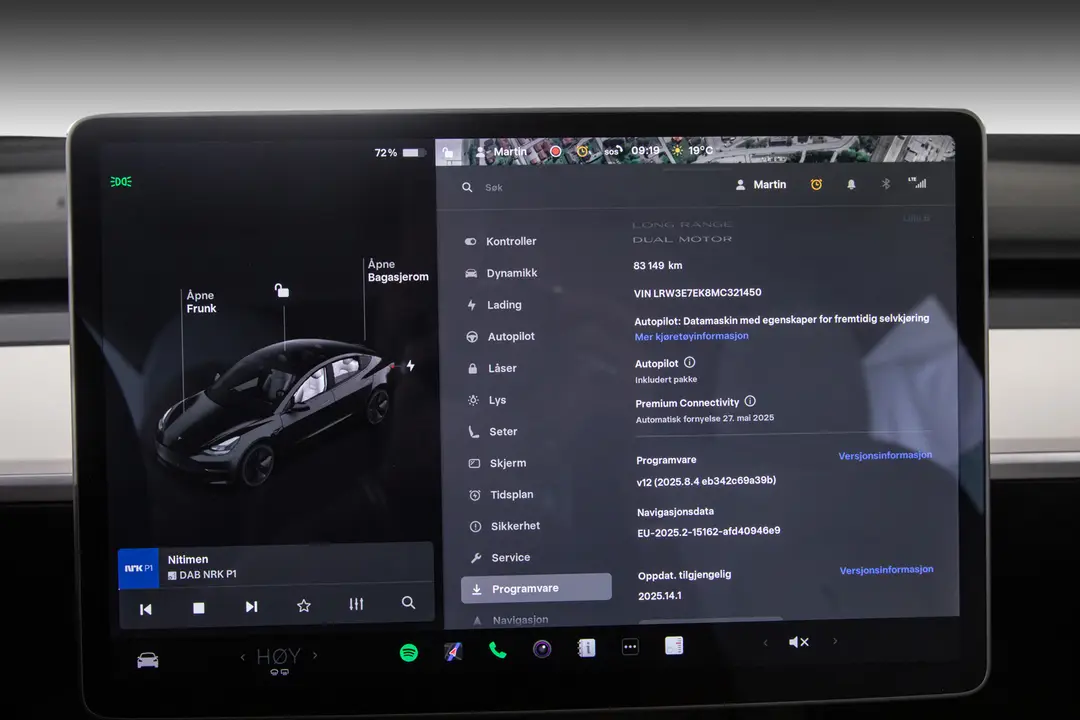Viewport: 1080px width, 720px height.
Task: Search media with the magnifier icon
Action: pos(408,603)
